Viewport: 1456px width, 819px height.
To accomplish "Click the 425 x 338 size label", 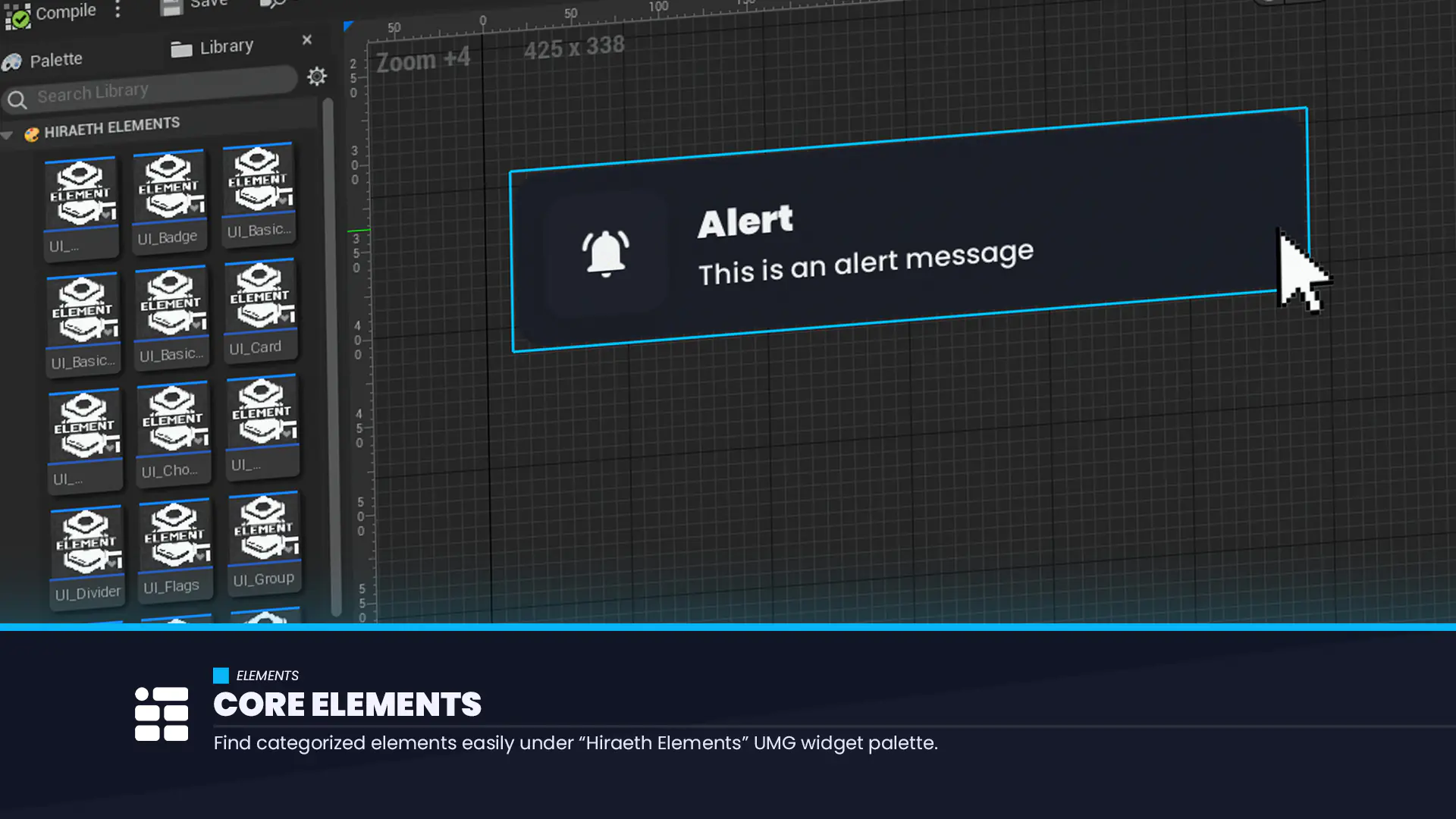I will [x=574, y=48].
